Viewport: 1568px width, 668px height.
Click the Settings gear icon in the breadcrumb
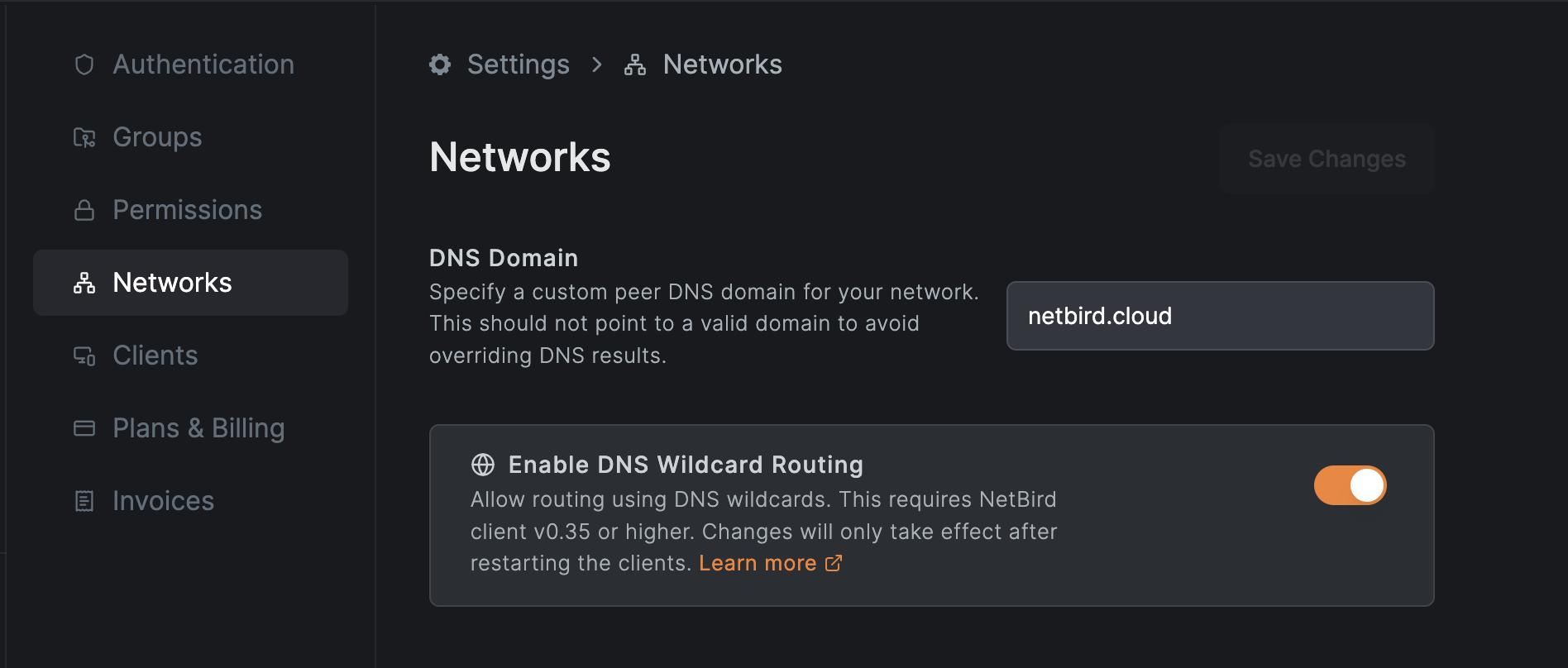[439, 64]
